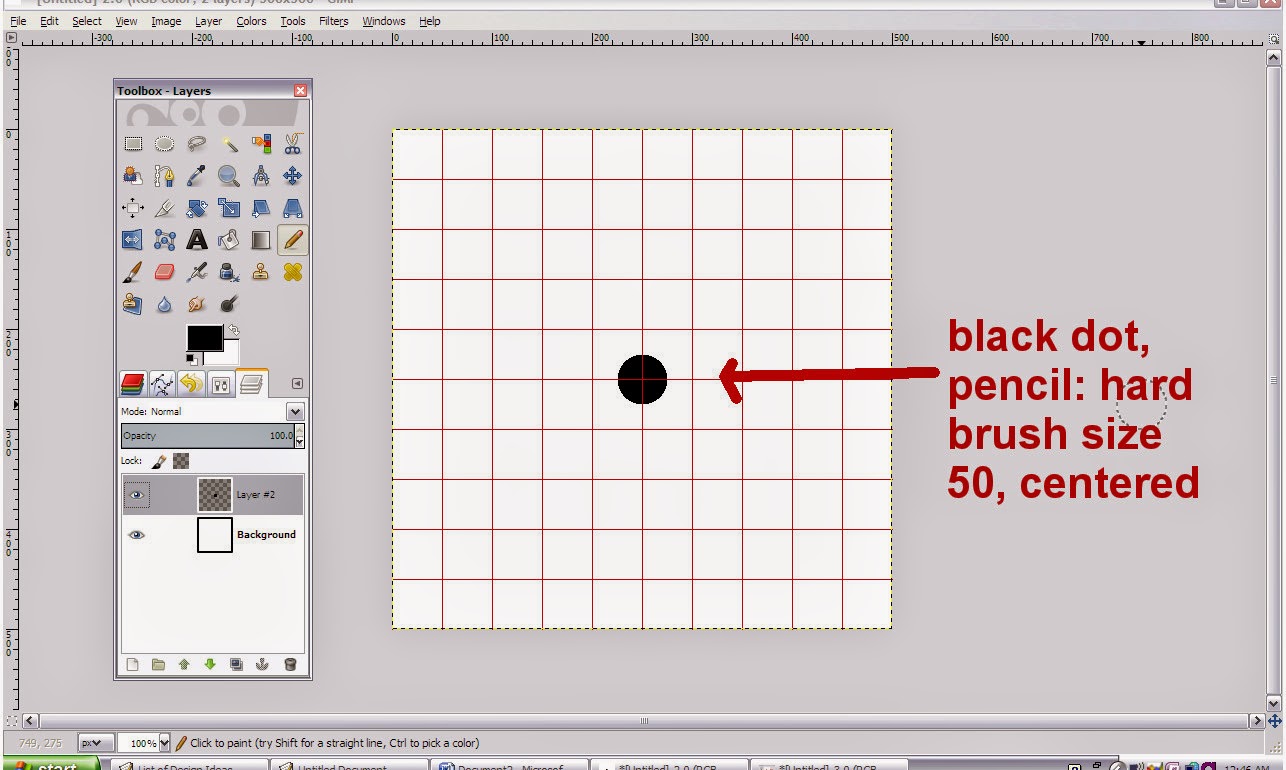The width and height of the screenshot is (1286, 770).
Task: Select the Zoom magnifier tool
Action: click(x=229, y=176)
